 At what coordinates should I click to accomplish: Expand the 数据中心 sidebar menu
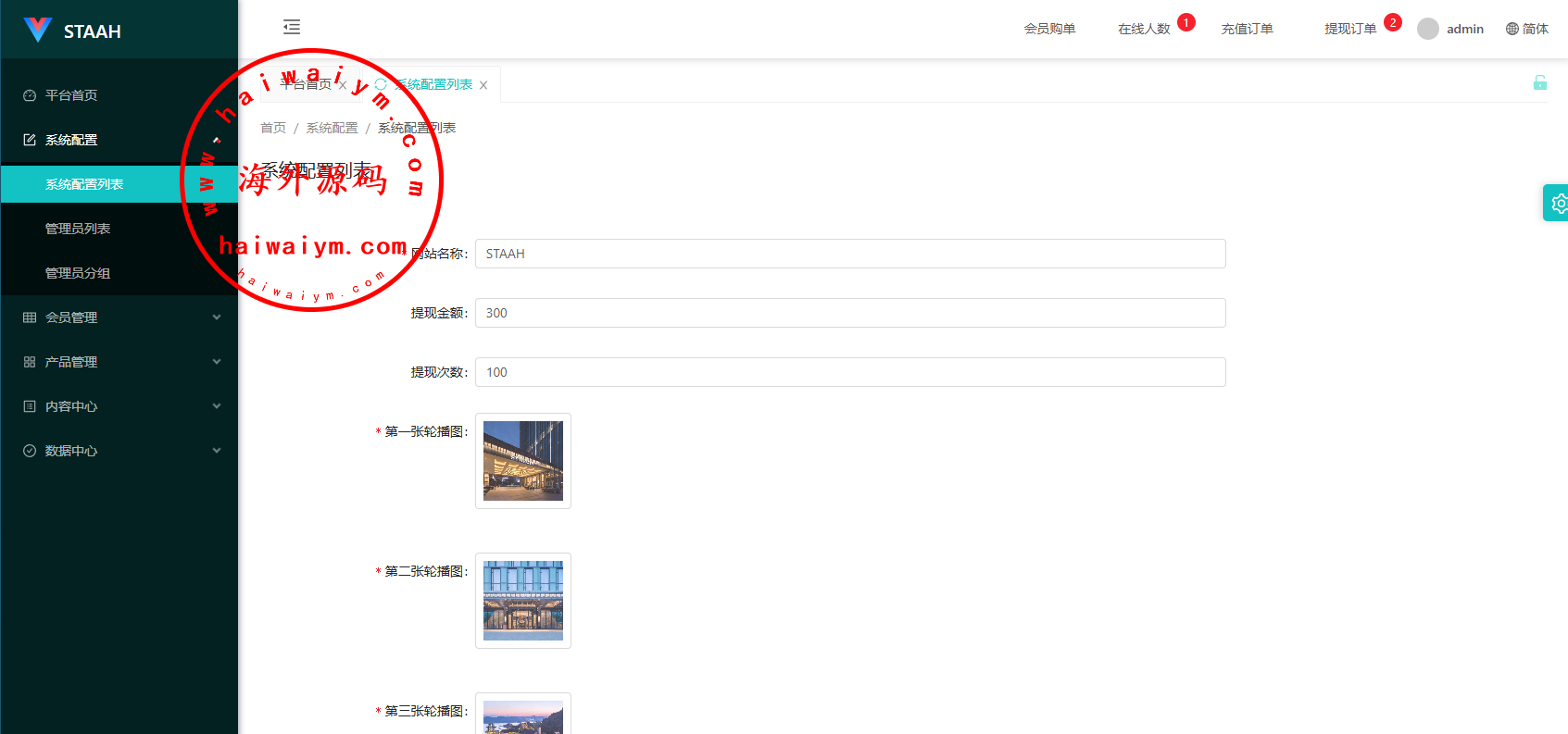119,451
